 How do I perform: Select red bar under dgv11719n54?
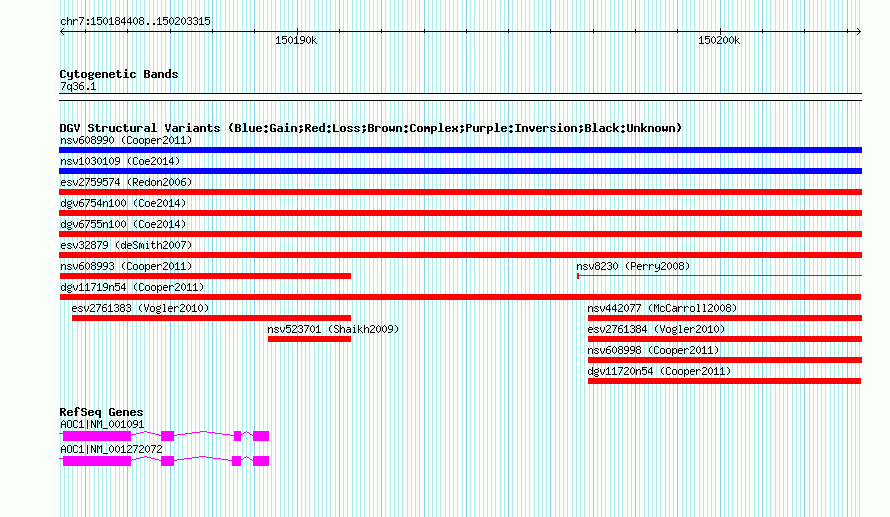[x=460, y=297]
